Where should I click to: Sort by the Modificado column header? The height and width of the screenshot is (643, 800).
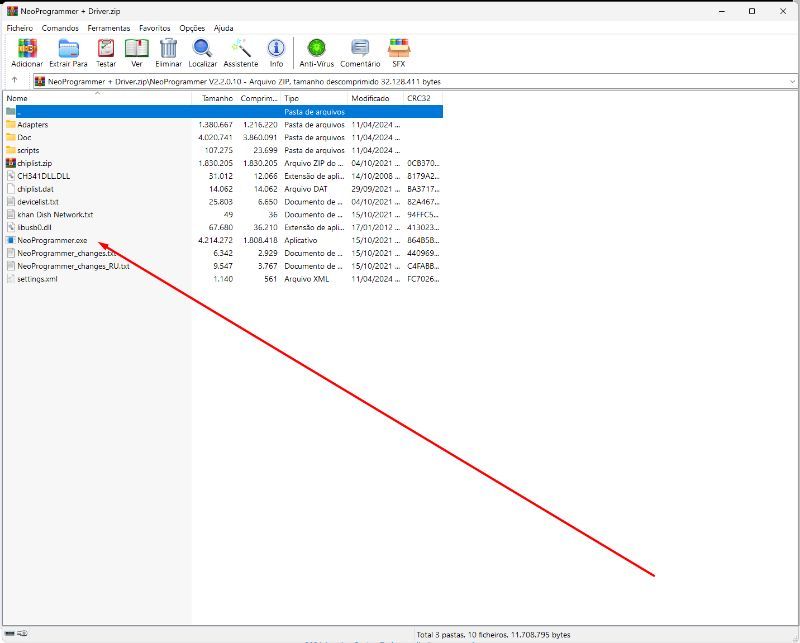tap(375, 98)
